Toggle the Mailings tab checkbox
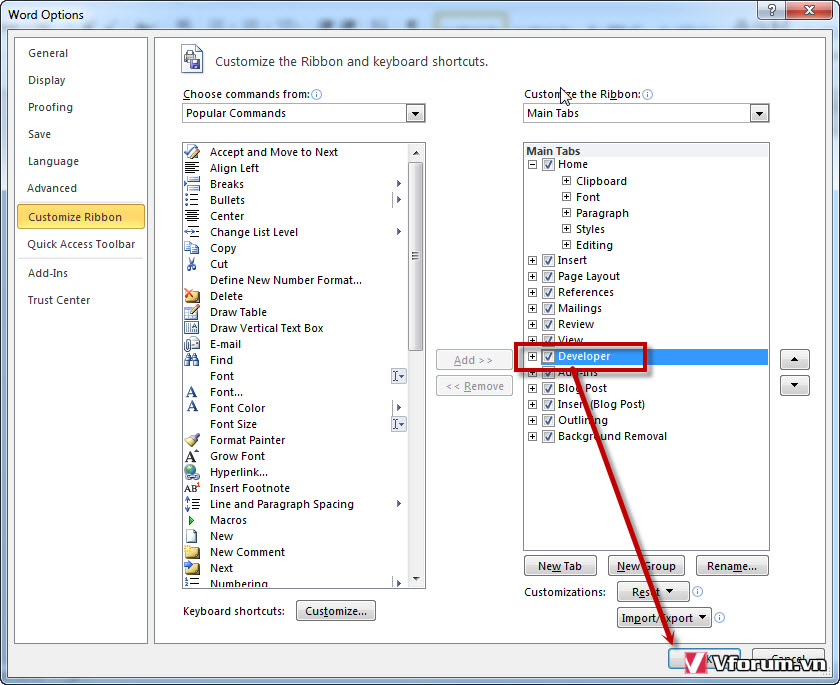 [548, 308]
